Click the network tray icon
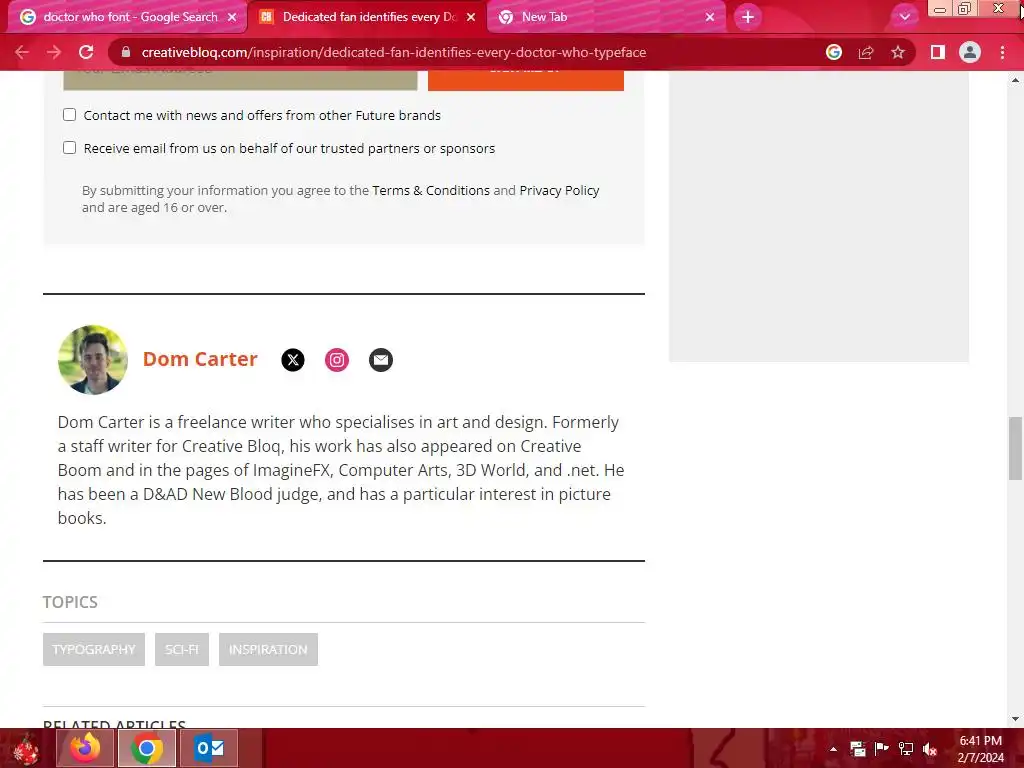This screenshot has height=768, width=1024. click(906, 749)
